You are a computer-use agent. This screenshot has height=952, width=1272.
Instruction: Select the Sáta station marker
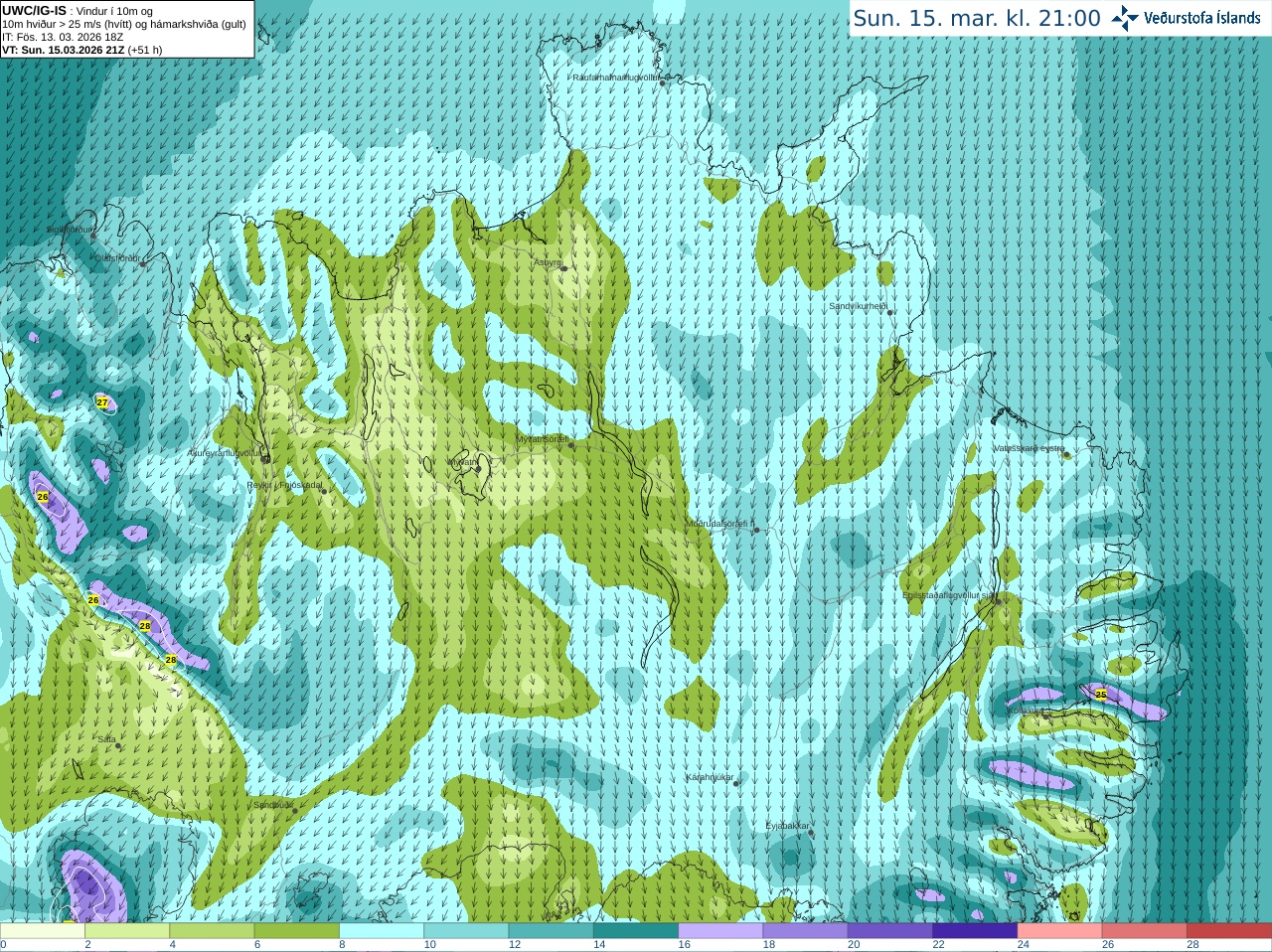coord(118,745)
